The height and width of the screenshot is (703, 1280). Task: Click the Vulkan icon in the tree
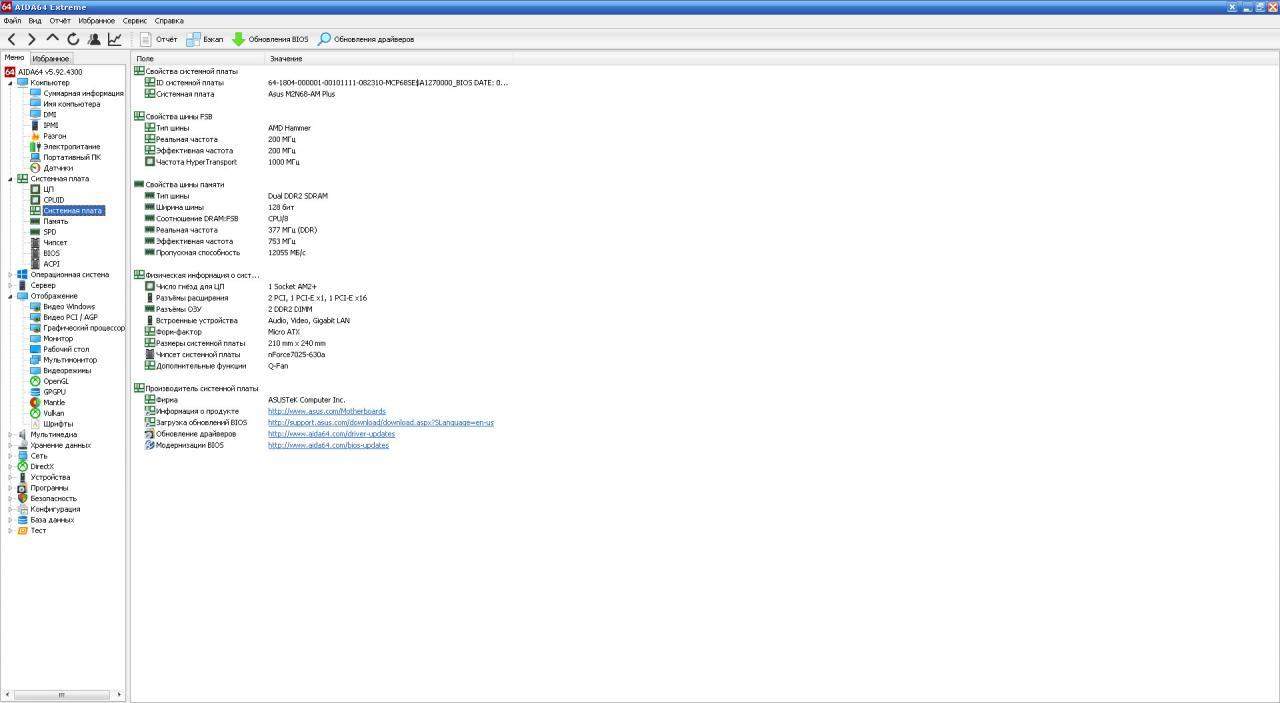click(x=35, y=413)
